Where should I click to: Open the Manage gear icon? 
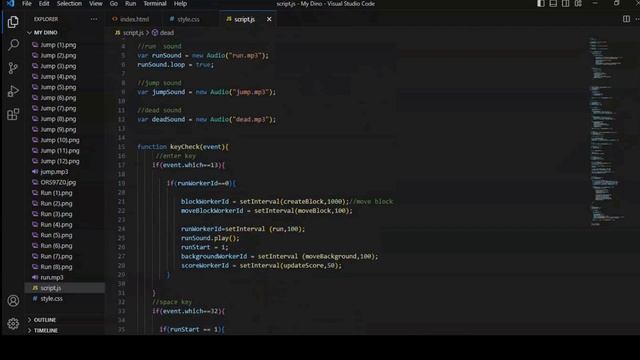pos(13,324)
